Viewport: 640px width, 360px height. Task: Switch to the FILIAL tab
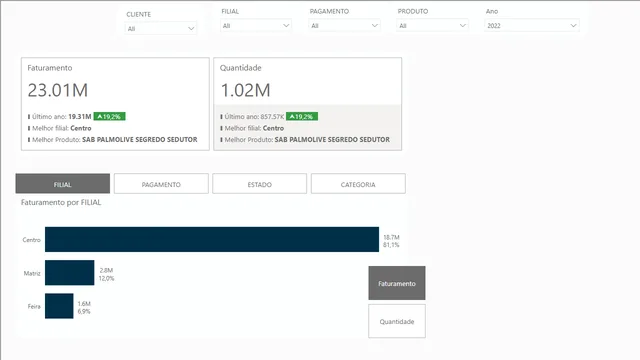pos(63,184)
